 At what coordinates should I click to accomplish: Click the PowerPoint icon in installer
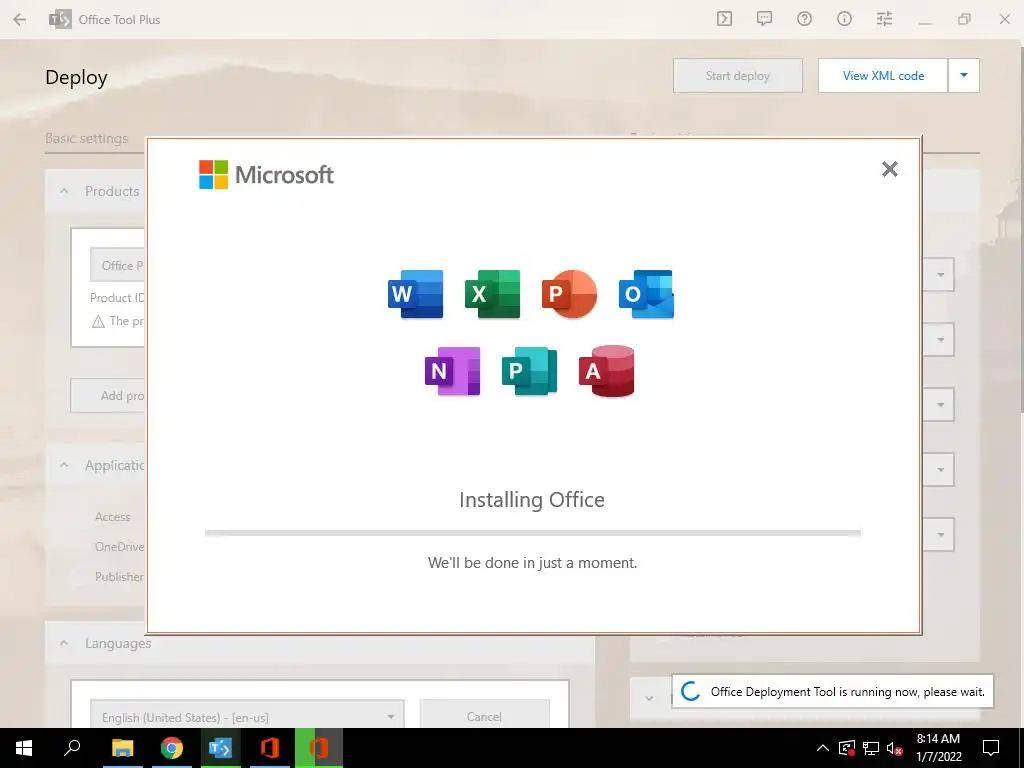(x=569, y=294)
